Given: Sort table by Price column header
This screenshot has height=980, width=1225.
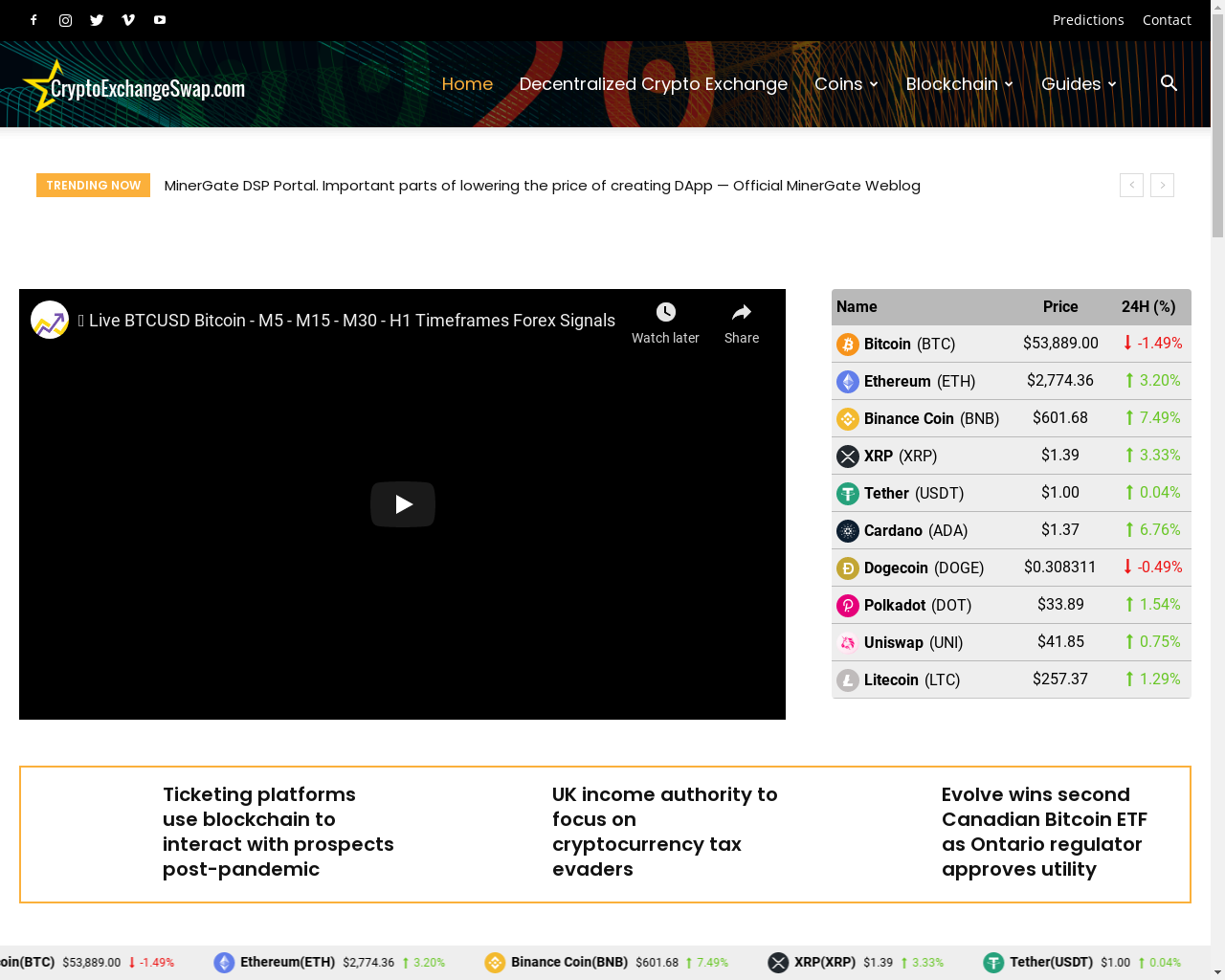Looking at the screenshot, I should coord(1060,306).
